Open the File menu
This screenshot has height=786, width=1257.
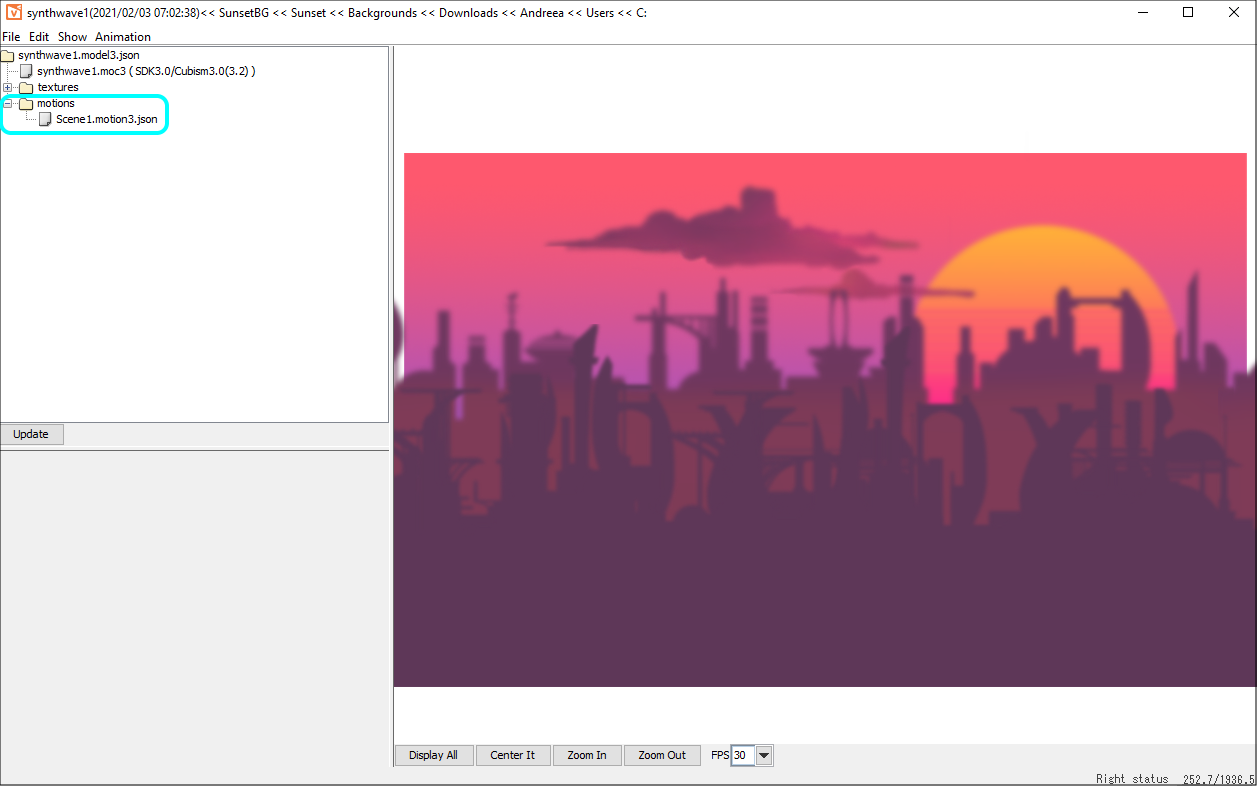point(11,37)
